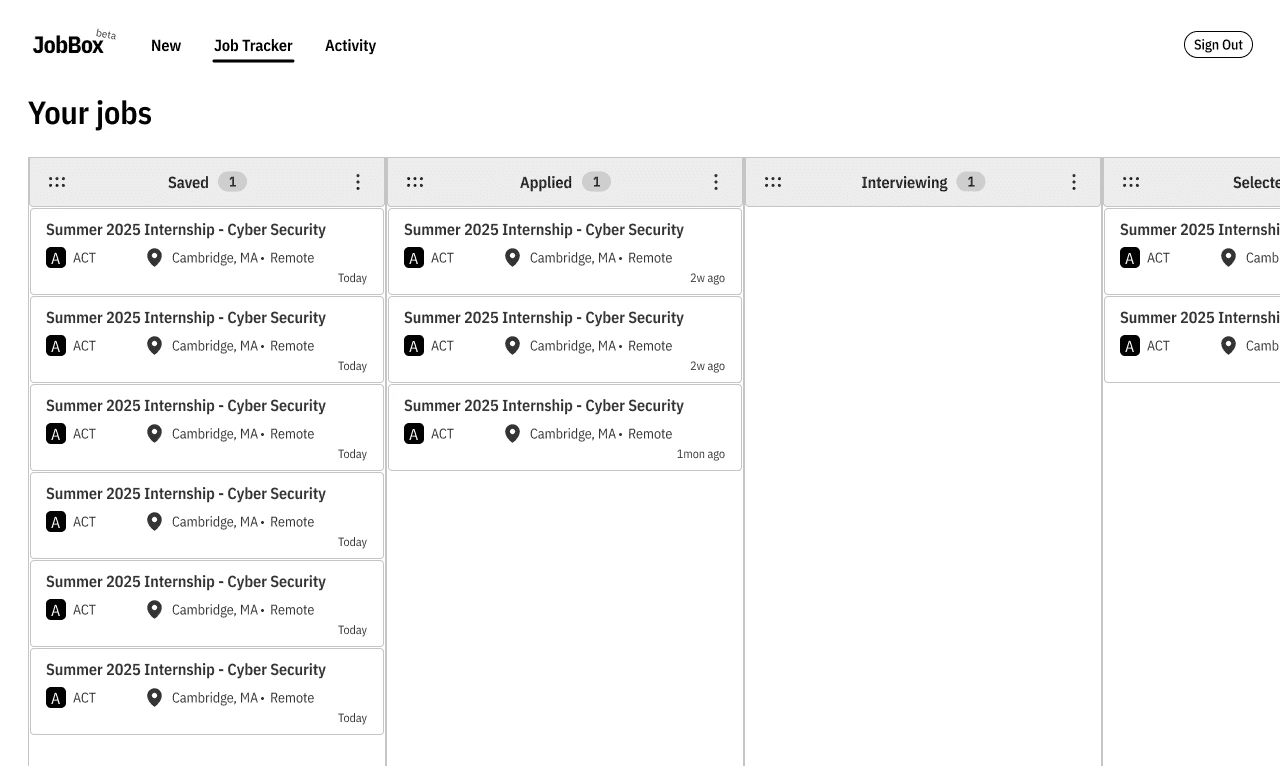Click the Selected column drag handle icon
The image size is (1280, 766).
tap(1131, 182)
